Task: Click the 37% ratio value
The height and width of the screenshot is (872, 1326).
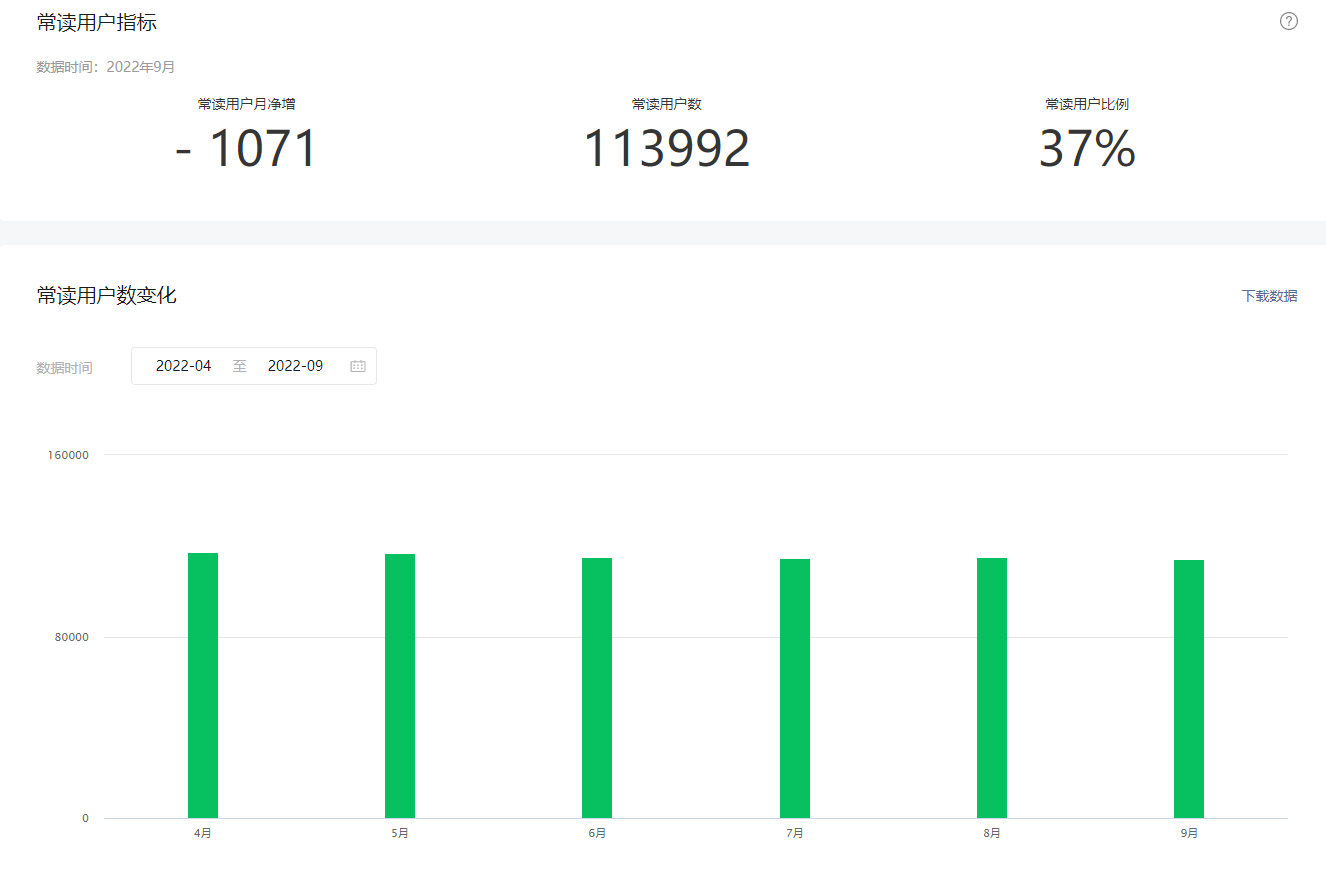Action: 1087,149
